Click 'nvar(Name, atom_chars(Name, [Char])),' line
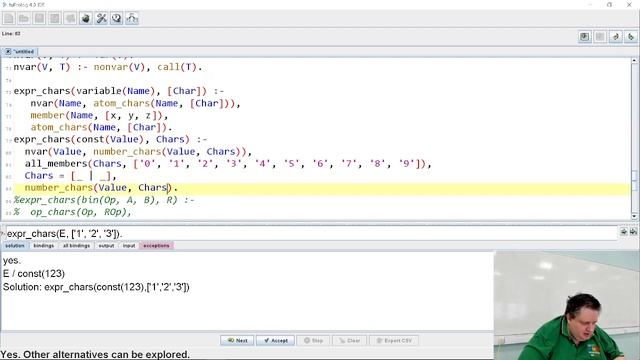This screenshot has height=360, width=640. pyautogui.click(x=136, y=104)
